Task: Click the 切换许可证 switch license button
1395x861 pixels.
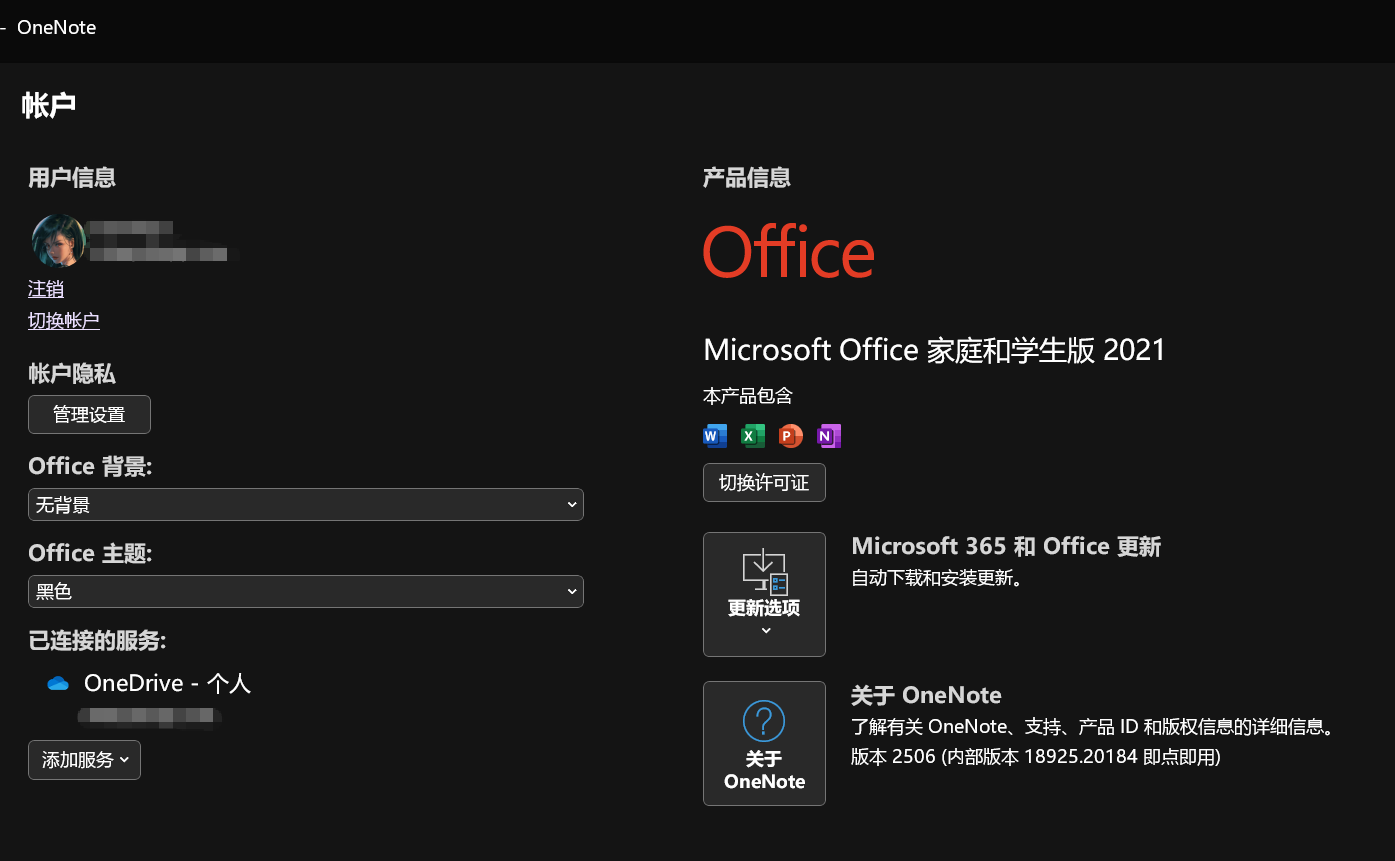Action: pos(764,483)
